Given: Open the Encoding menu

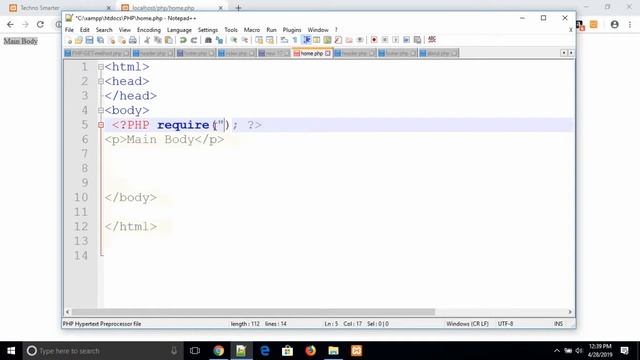Looking at the screenshot, I should [x=149, y=30].
